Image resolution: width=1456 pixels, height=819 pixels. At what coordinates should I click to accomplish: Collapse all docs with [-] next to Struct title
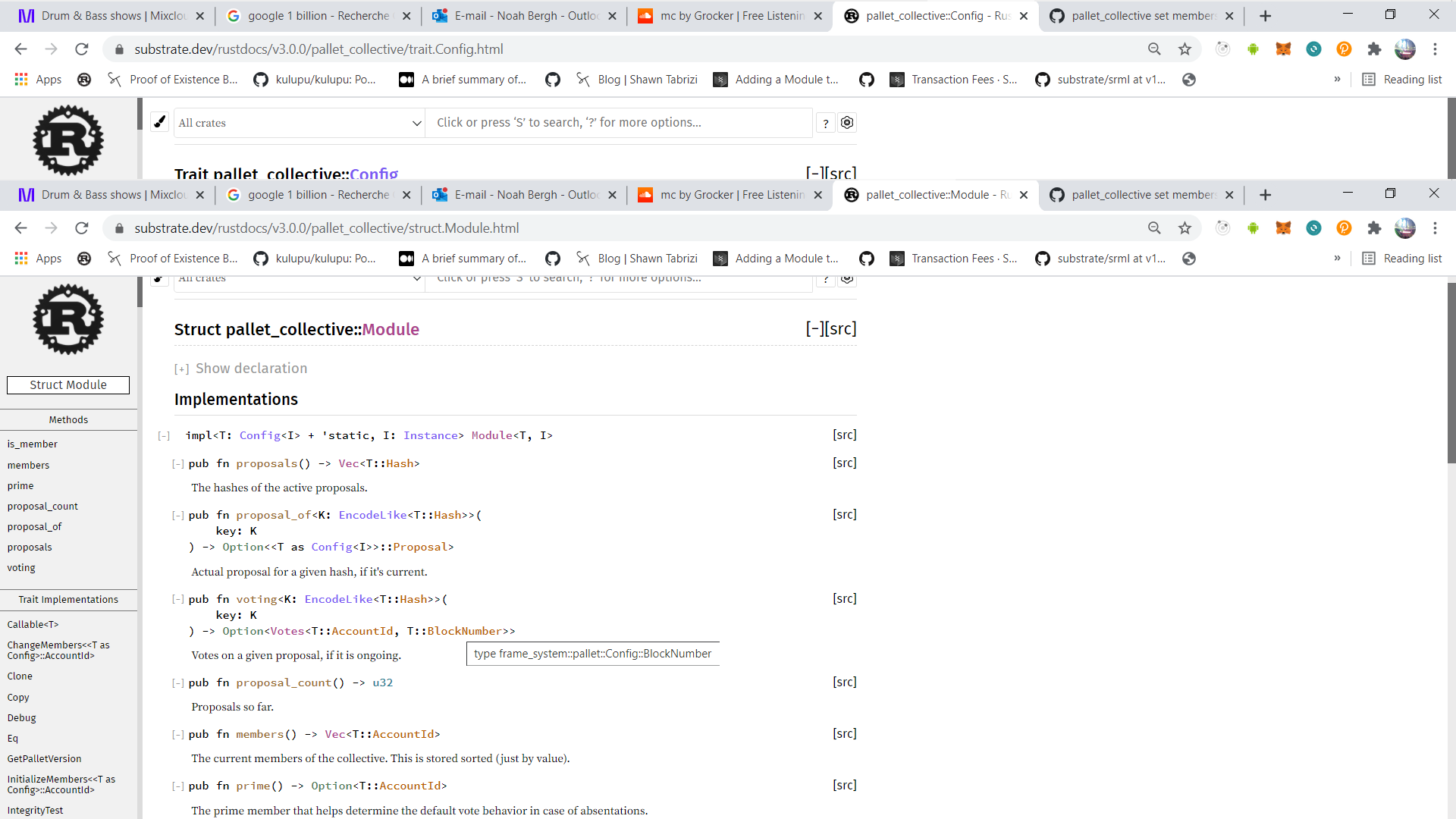[814, 328]
